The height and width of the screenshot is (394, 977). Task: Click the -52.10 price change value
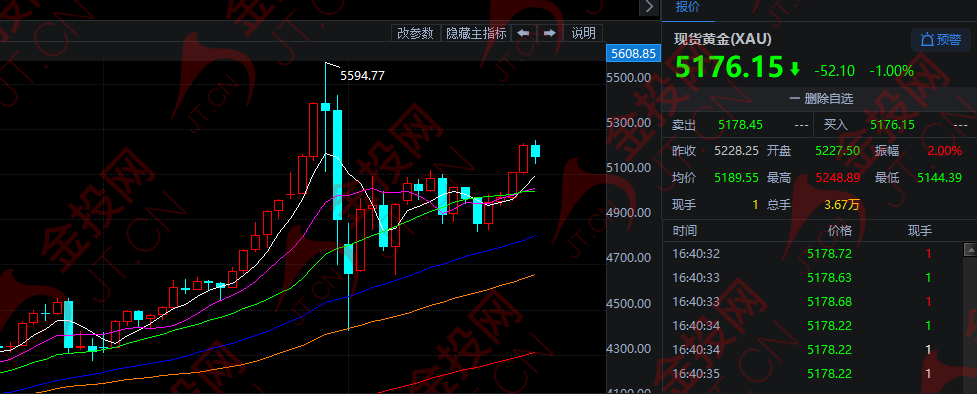click(834, 71)
